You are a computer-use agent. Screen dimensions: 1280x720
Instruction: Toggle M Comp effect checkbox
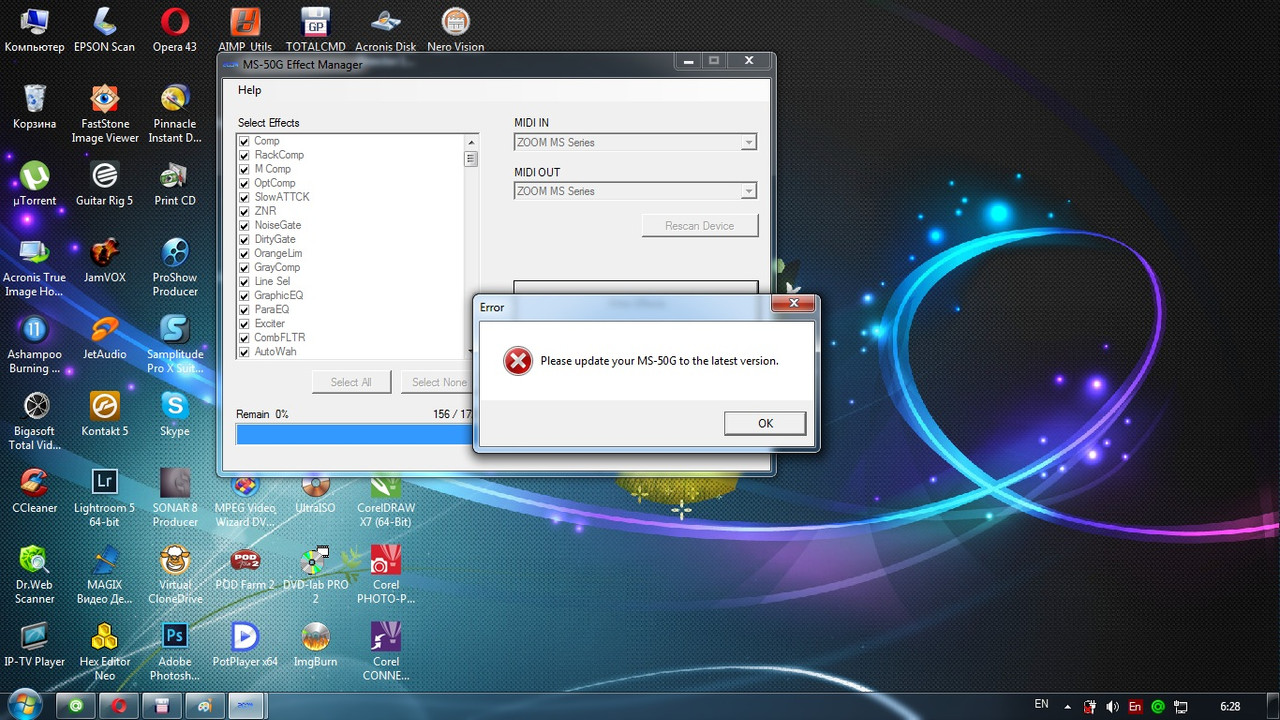244,169
